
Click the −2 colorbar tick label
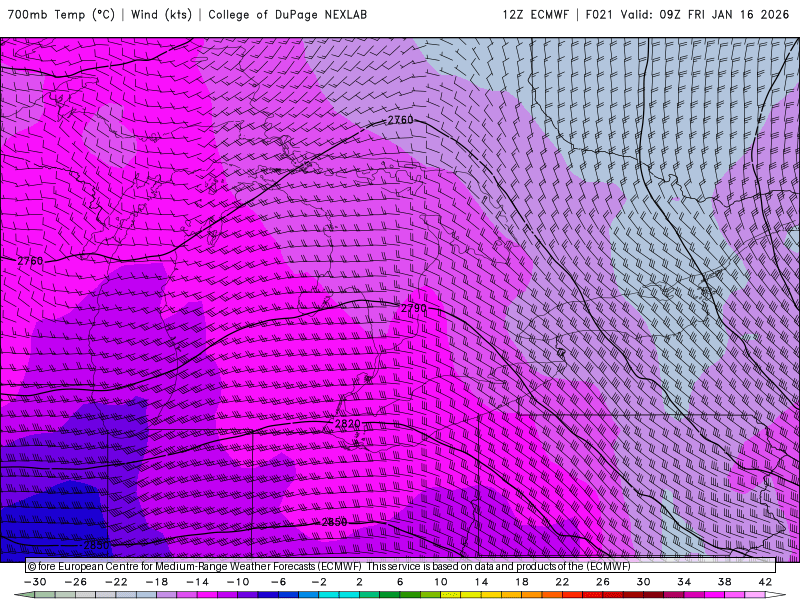319,582
